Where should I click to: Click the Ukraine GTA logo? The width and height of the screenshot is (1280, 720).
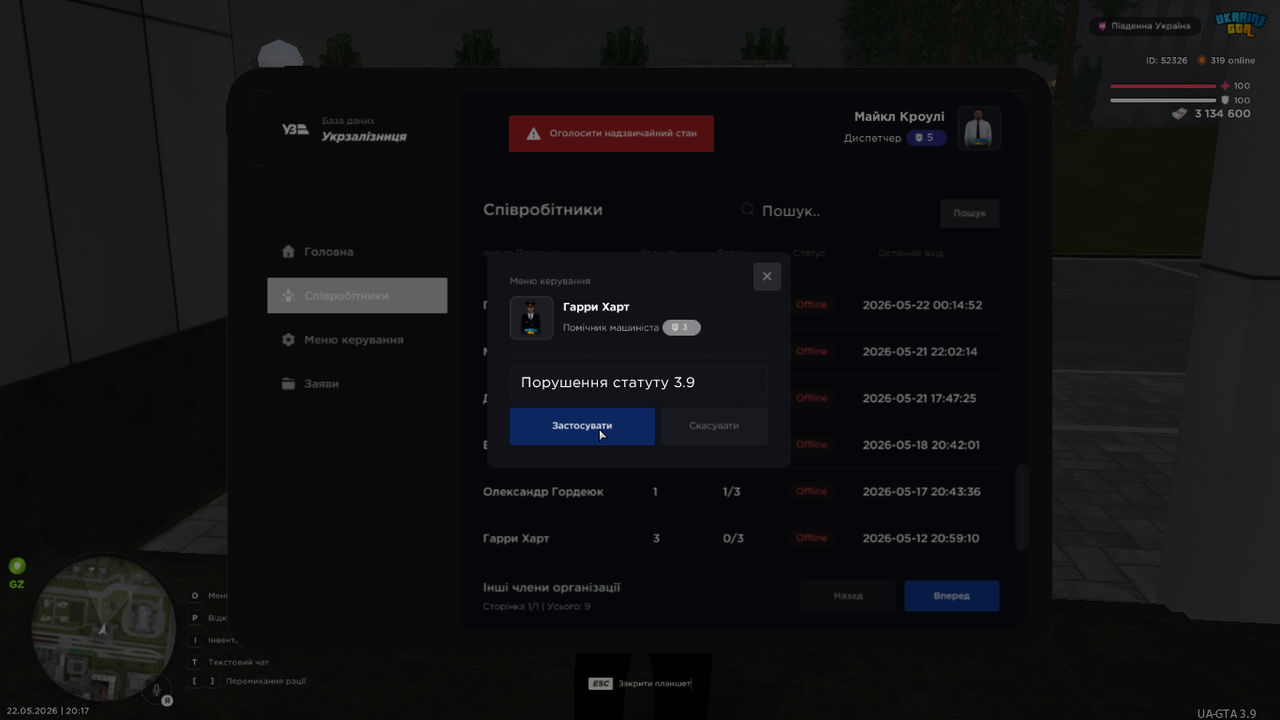pyautogui.click(x=1240, y=25)
